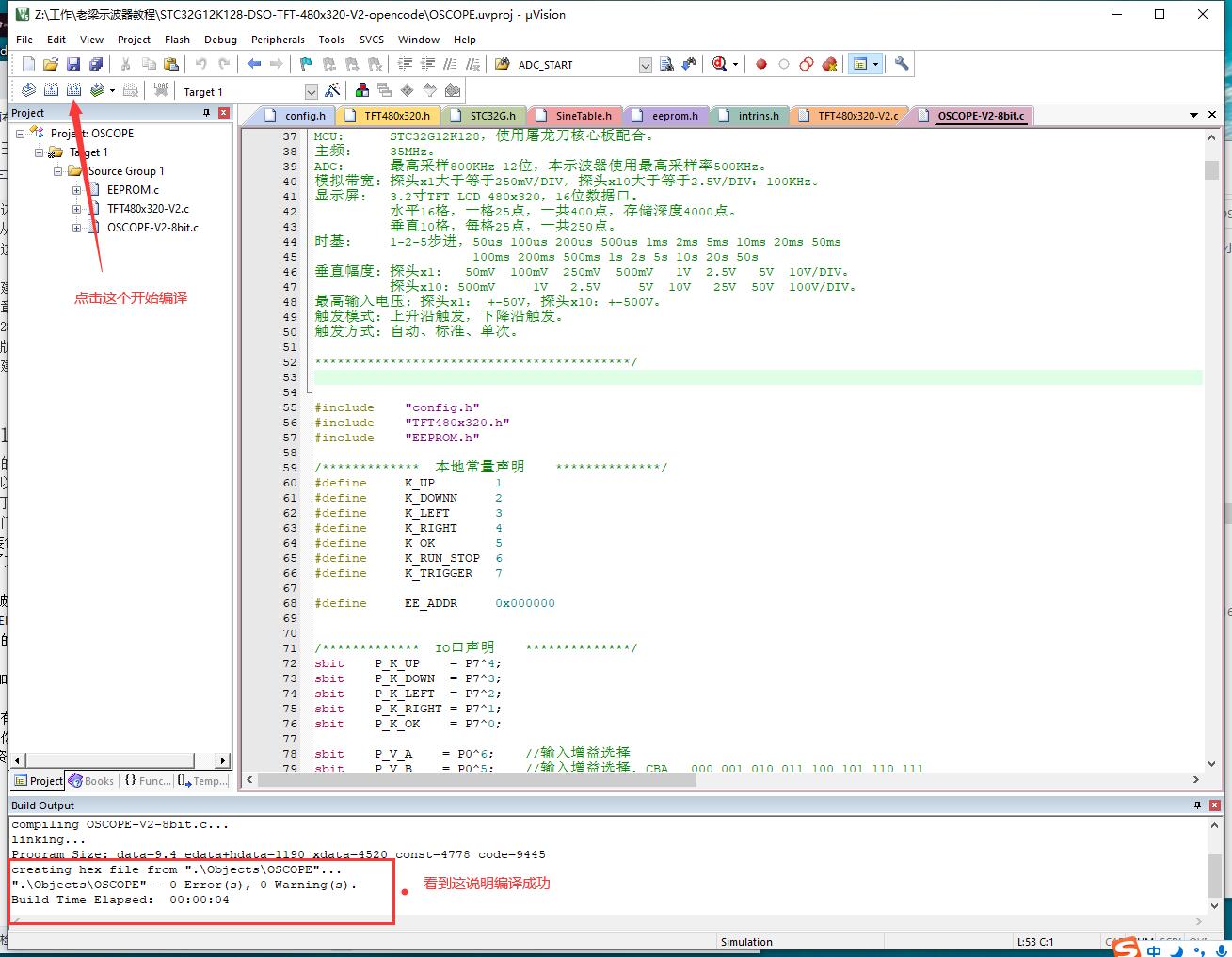Click the Download LOAD icon

click(x=162, y=90)
